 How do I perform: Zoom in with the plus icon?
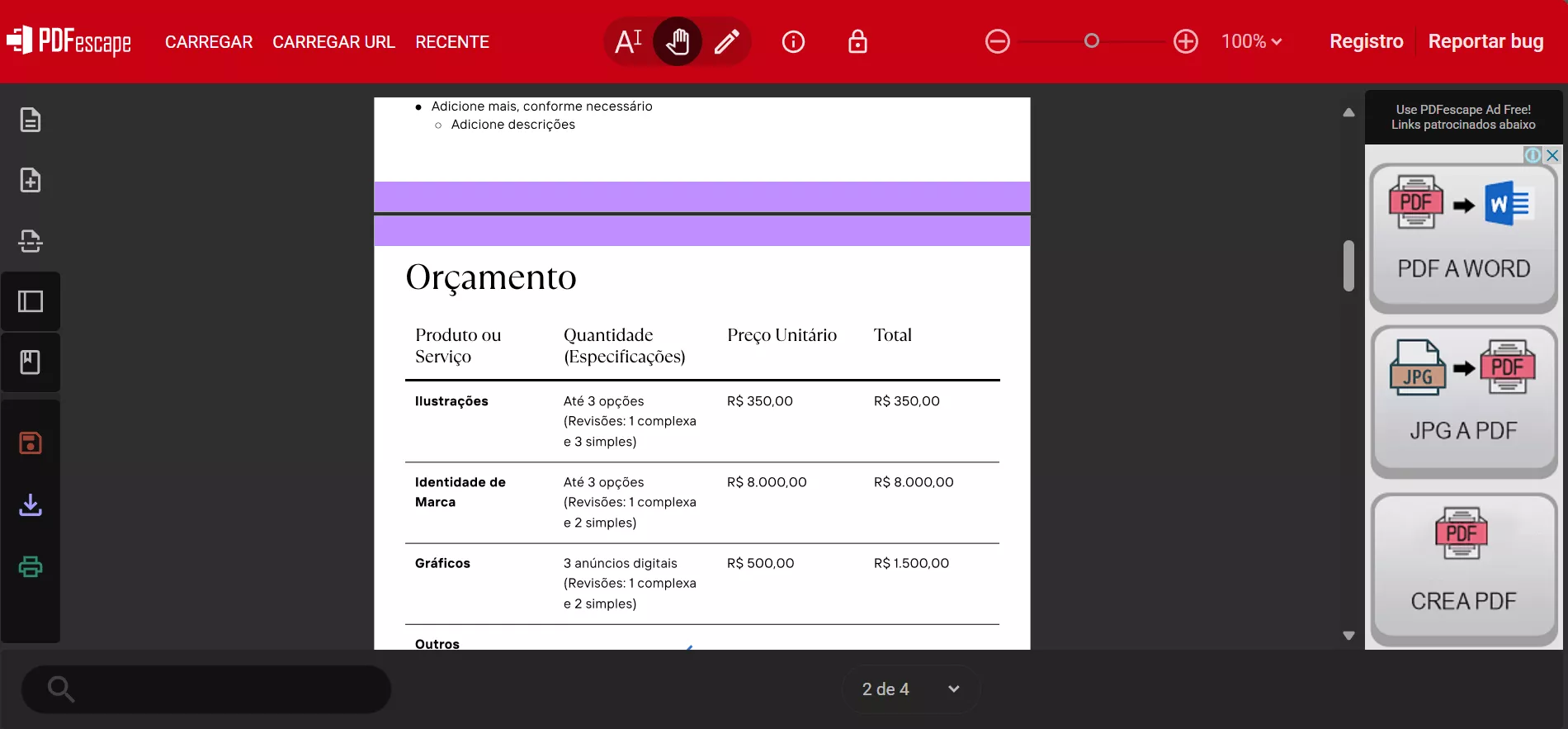pos(1186,41)
